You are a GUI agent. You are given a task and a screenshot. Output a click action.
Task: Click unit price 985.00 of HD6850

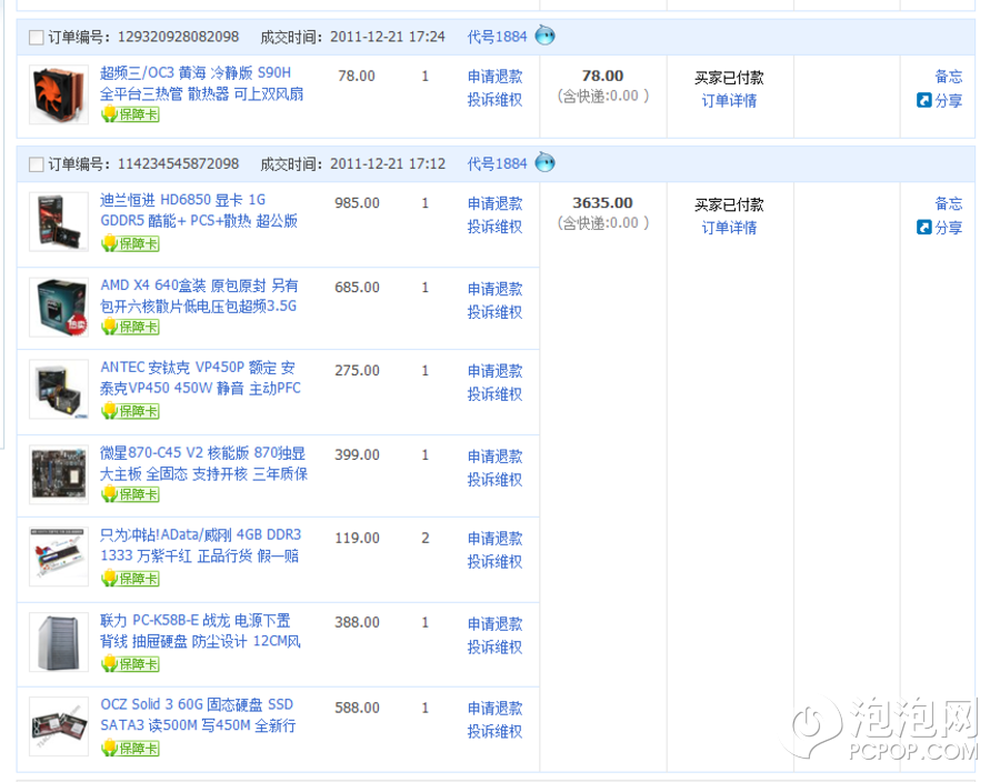click(x=357, y=203)
